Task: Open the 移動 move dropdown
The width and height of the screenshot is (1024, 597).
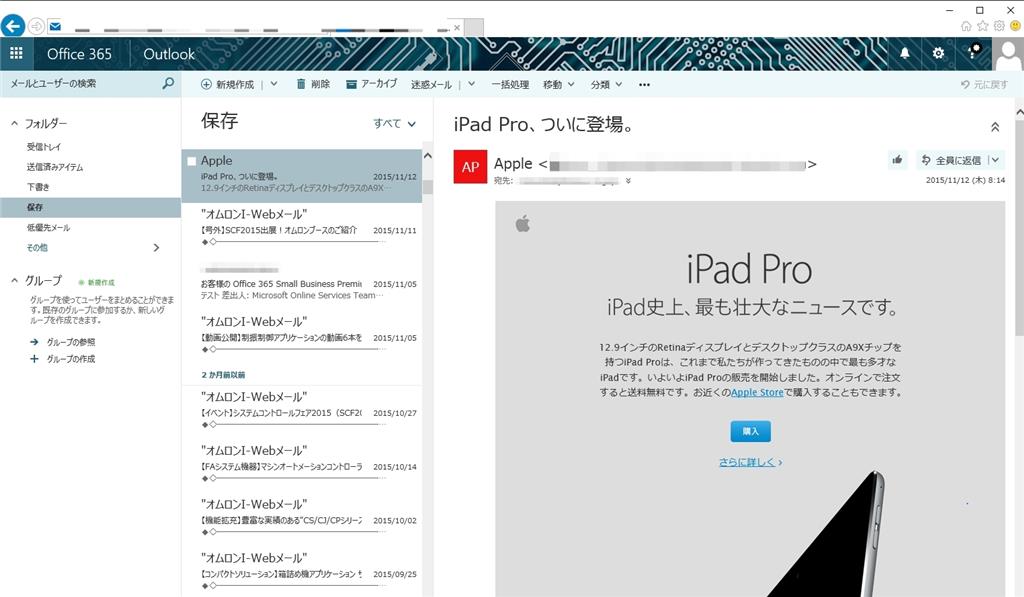Action: [558, 84]
